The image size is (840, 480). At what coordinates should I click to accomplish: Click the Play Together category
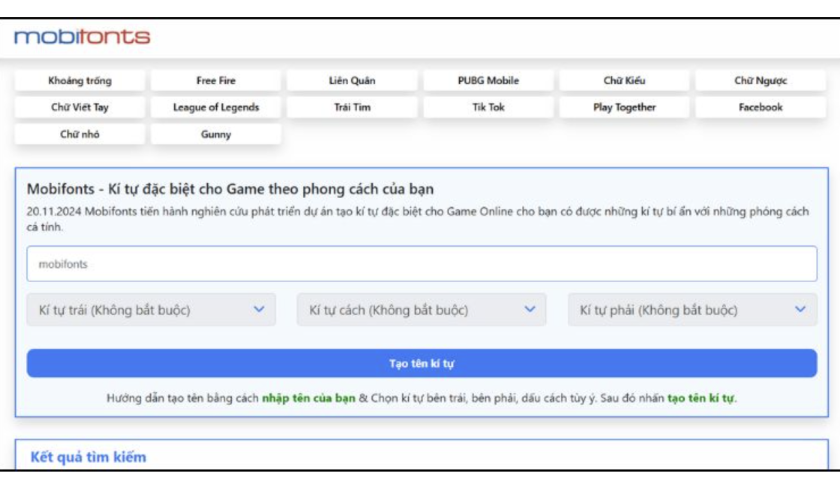pyautogui.click(x=624, y=107)
